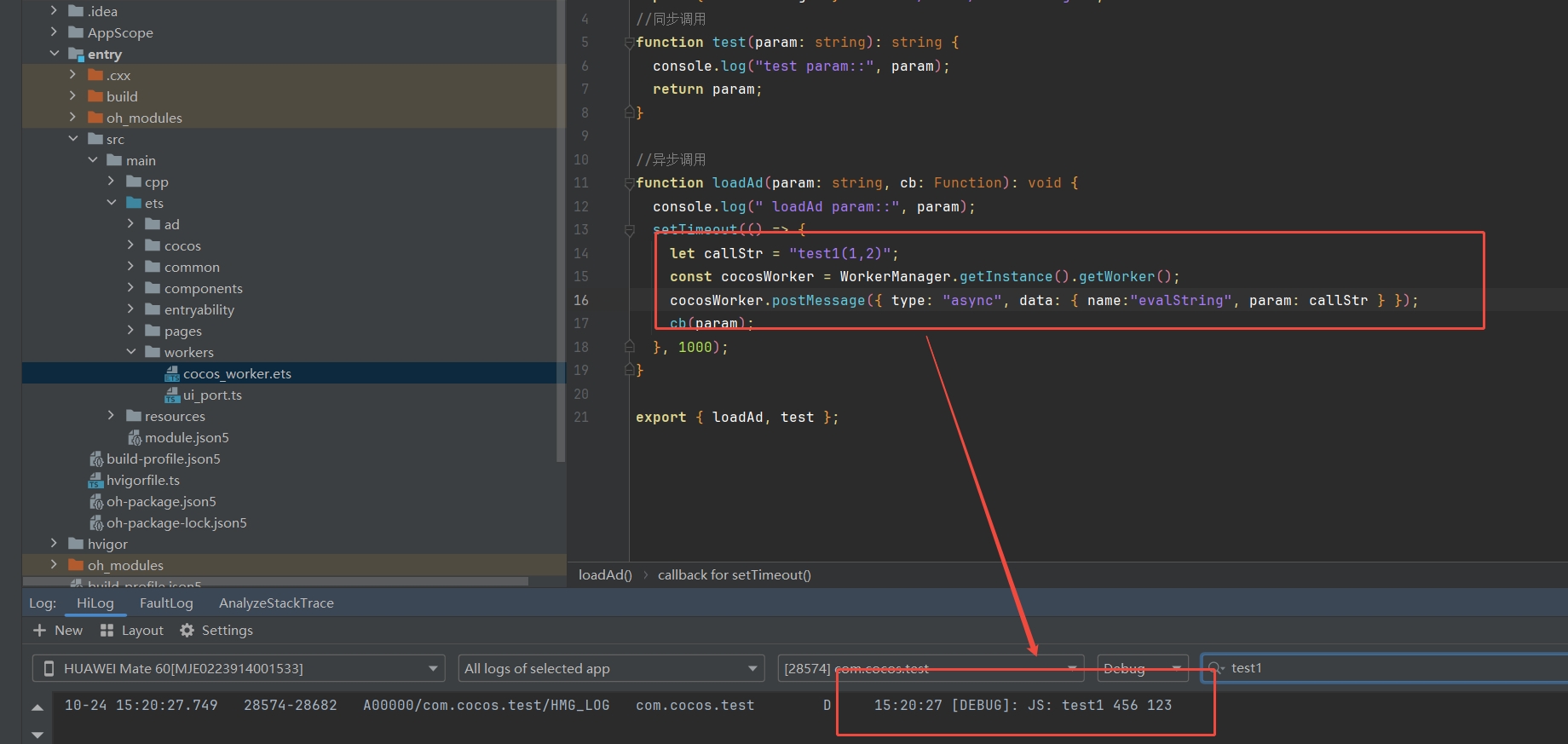
Task: Focus the log search field containing test1
Action: (1385, 668)
